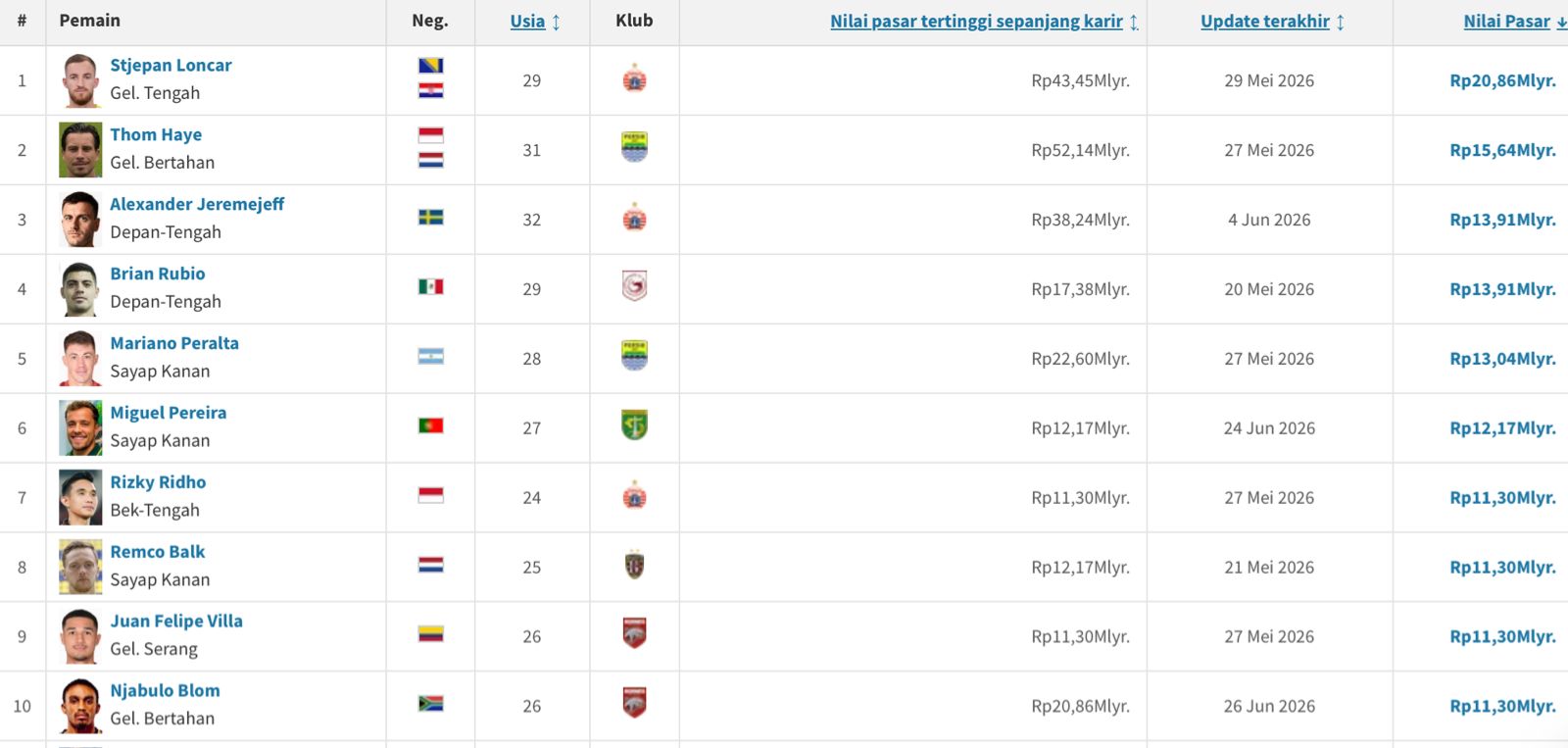Open Persija club crest in Stjepan Loncar row
Screen dimensions: 1568x748
click(x=634, y=79)
